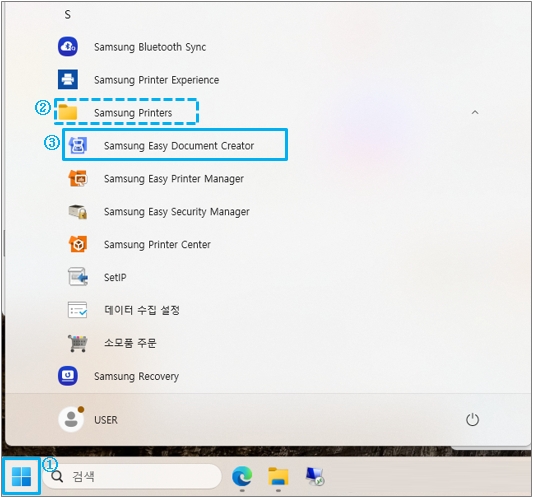Launch Samsung Easy Document Creator icon
Screen dimensions: 533x498
point(78,145)
